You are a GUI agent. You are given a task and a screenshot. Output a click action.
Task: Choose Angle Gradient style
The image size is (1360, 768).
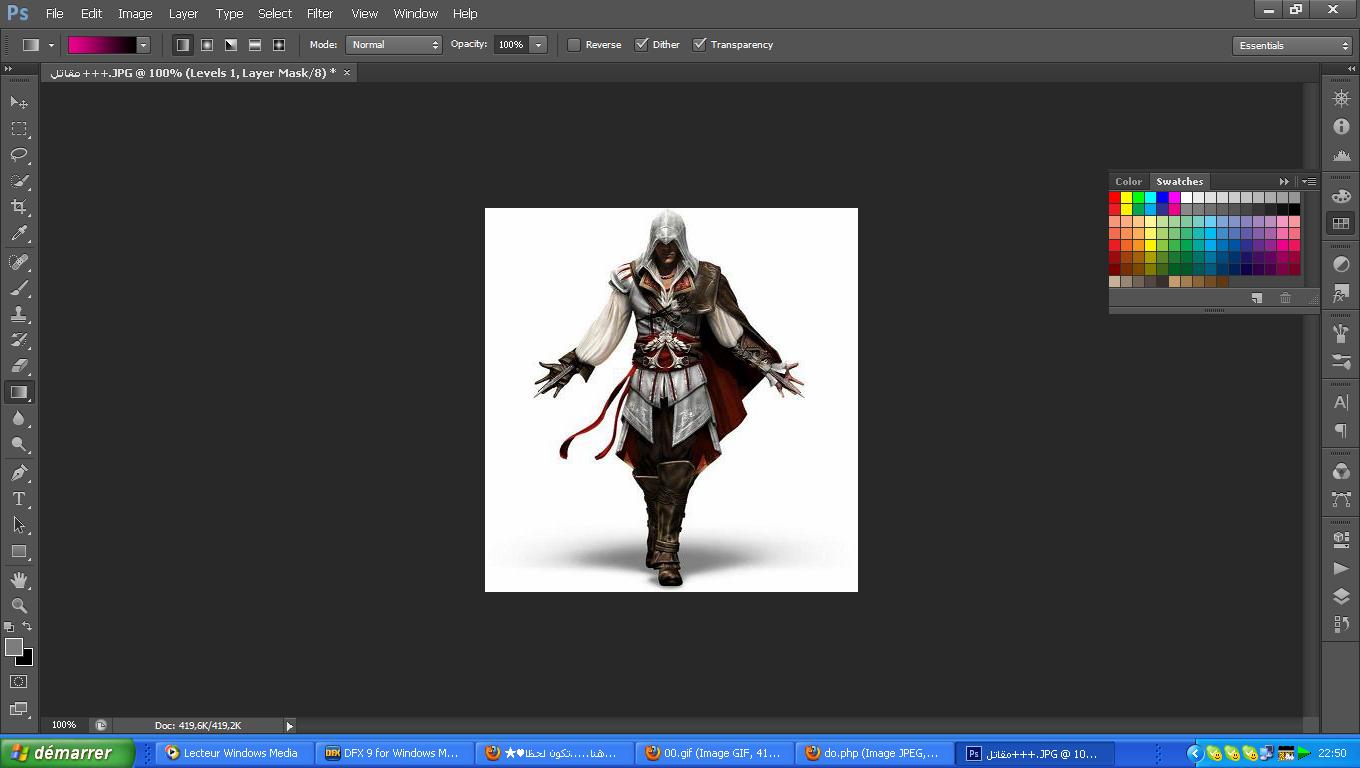click(x=231, y=45)
